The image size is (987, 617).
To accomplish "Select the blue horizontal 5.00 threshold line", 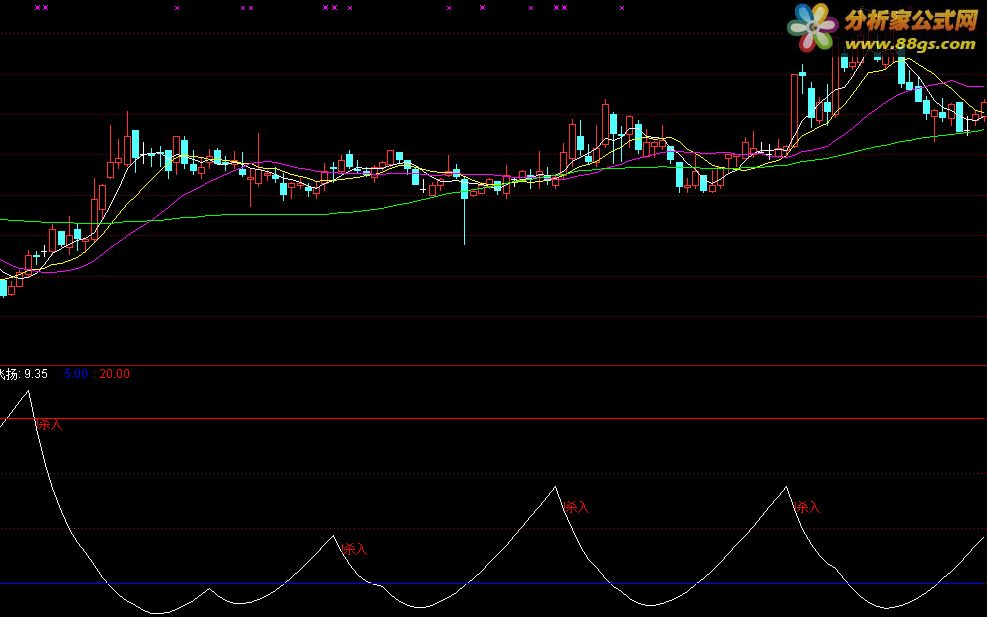I will [494, 583].
